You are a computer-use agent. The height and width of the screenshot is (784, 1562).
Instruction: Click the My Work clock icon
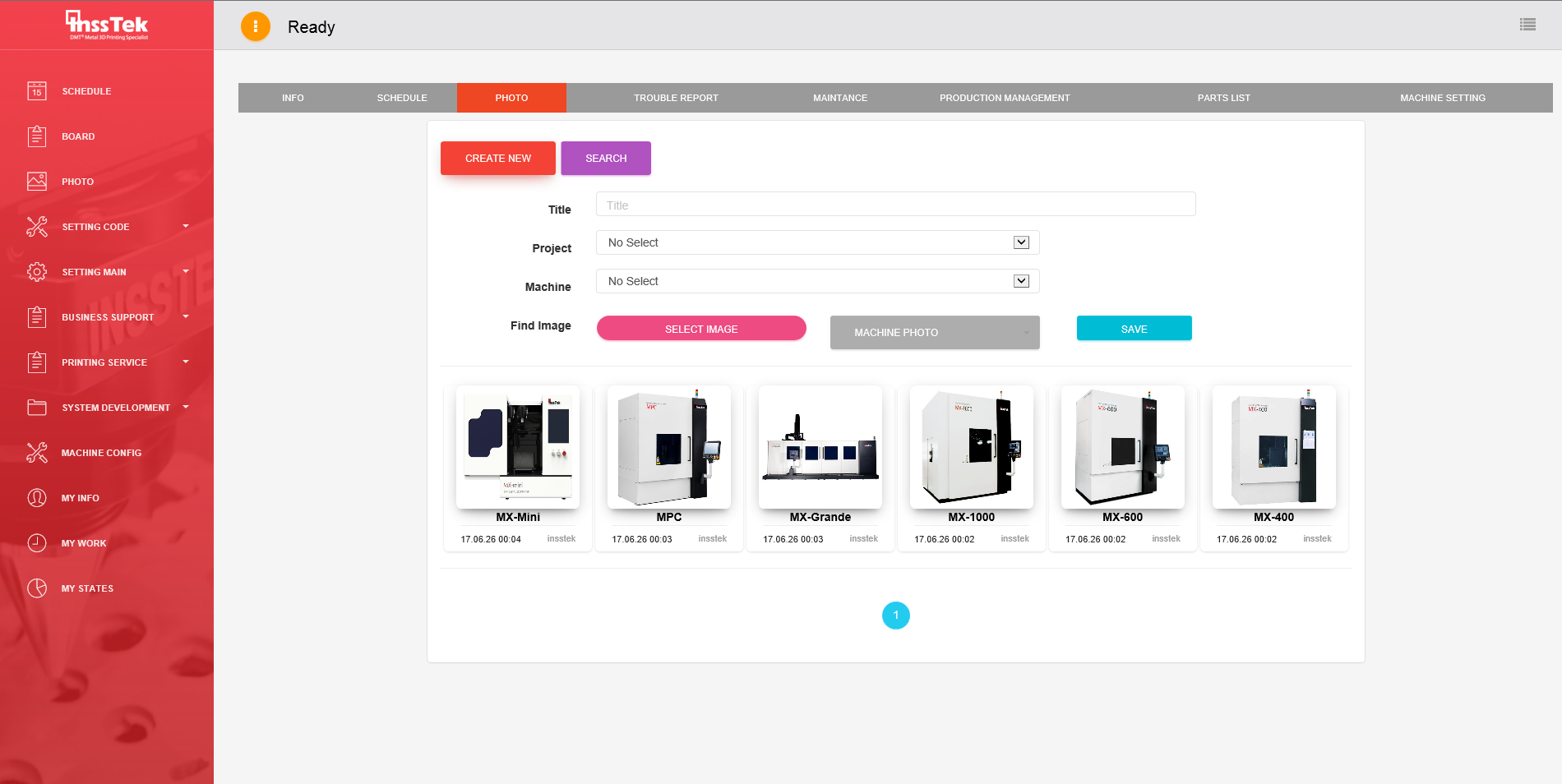[x=37, y=543]
